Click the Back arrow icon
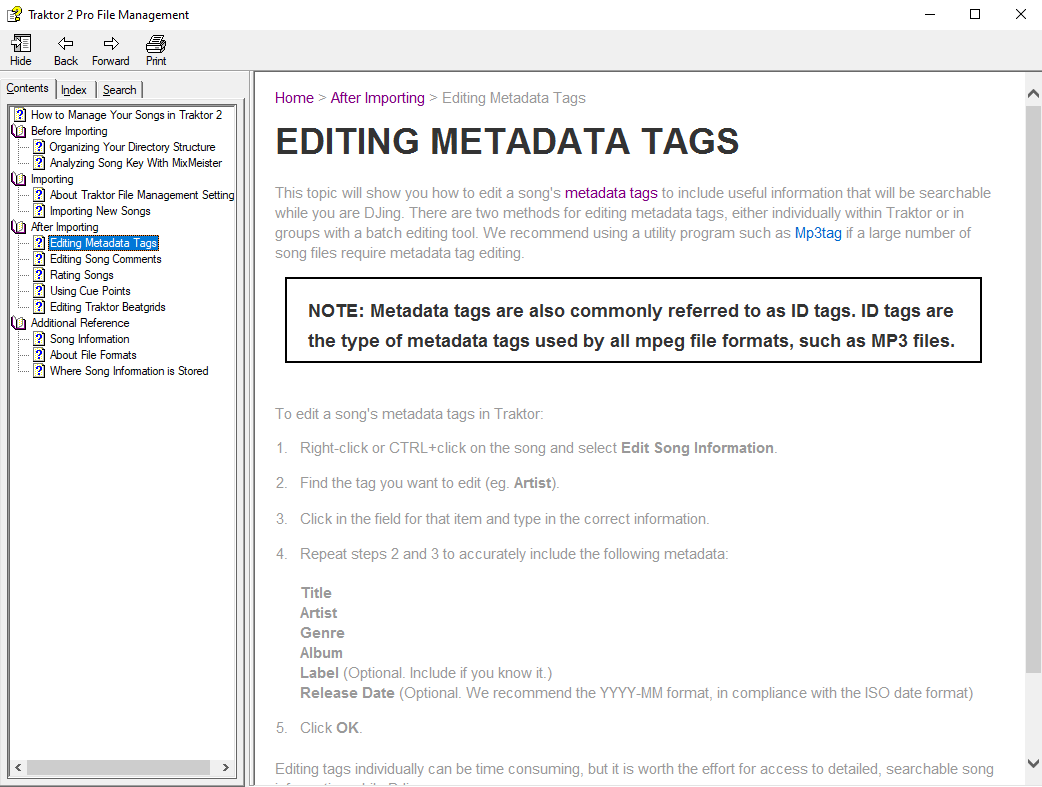Image resolution: width=1042 pixels, height=787 pixels. pyautogui.click(x=66, y=43)
